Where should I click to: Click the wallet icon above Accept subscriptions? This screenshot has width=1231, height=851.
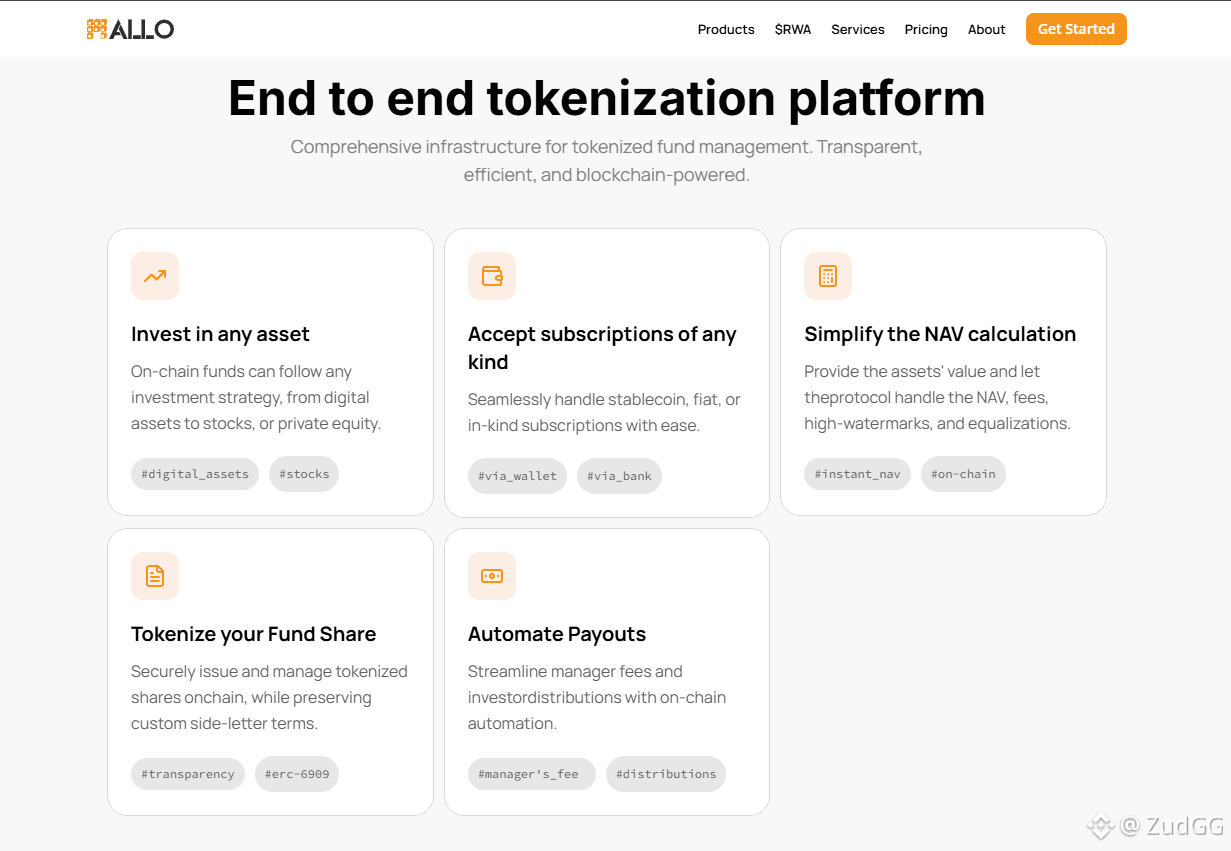[x=492, y=276]
